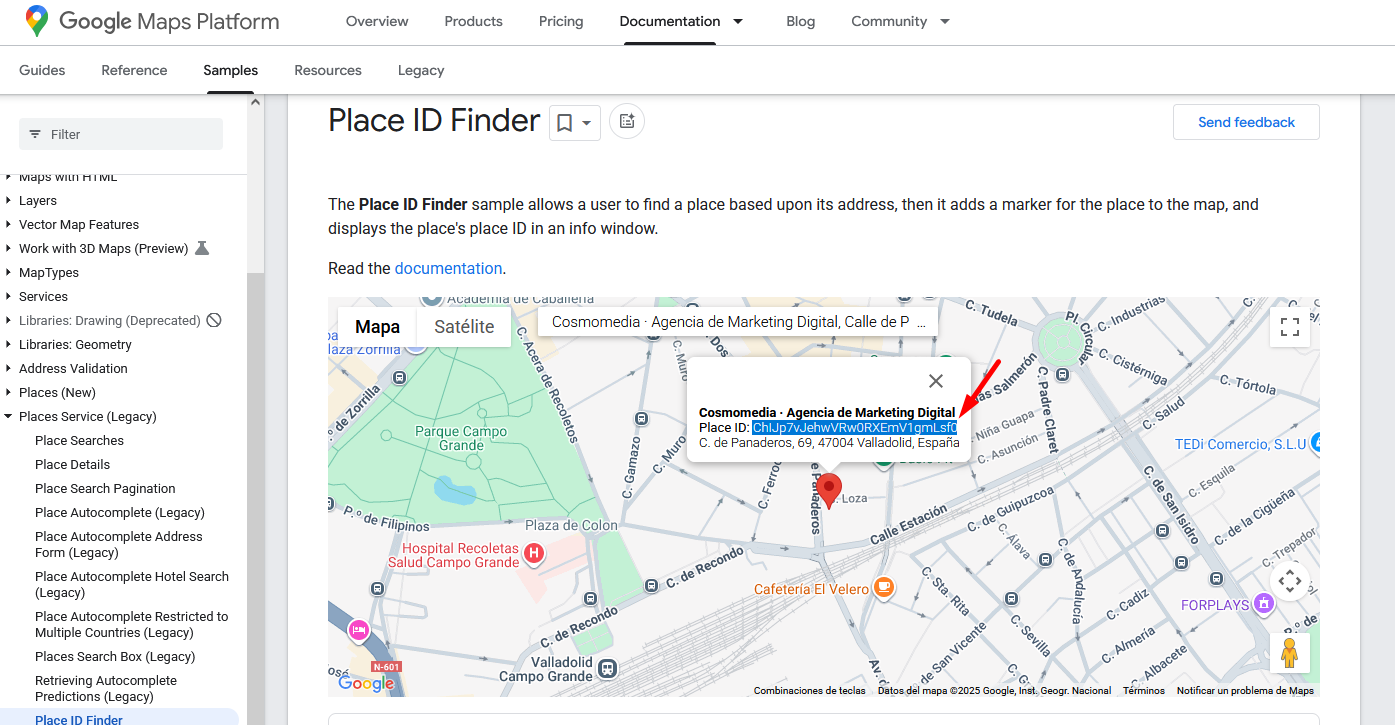Select the Mapa map type
The height and width of the screenshot is (725, 1395).
coord(377,327)
